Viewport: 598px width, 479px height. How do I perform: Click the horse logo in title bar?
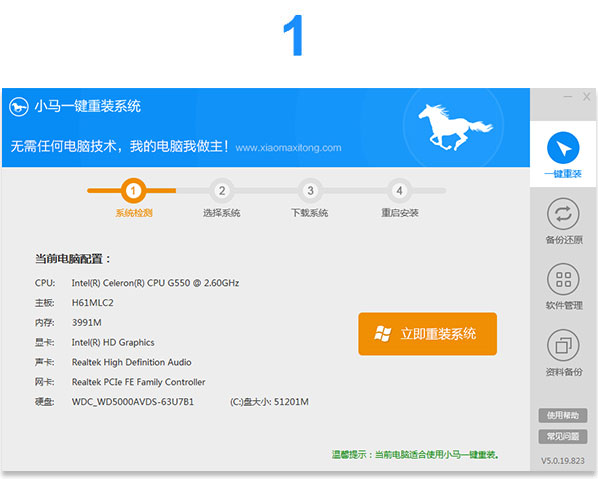click(x=19, y=106)
